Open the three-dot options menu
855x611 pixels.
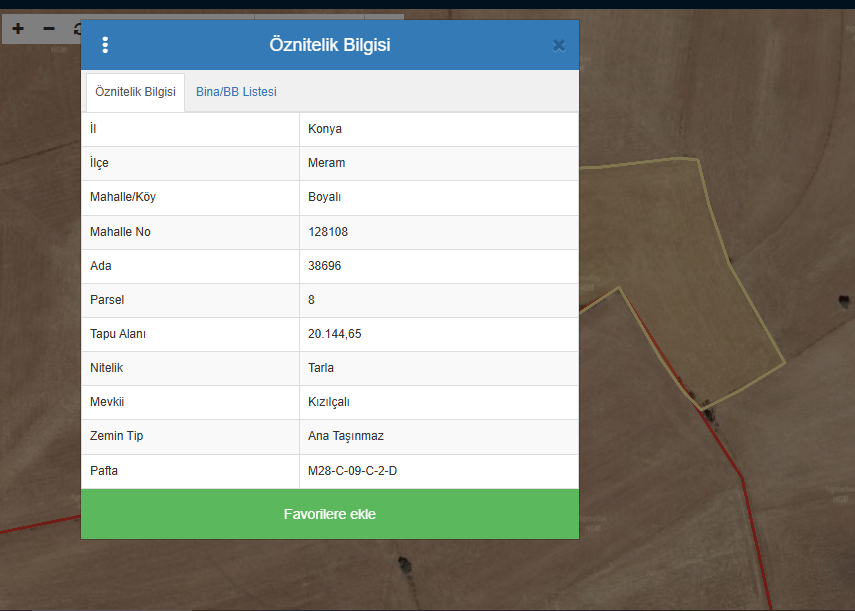point(105,45)
